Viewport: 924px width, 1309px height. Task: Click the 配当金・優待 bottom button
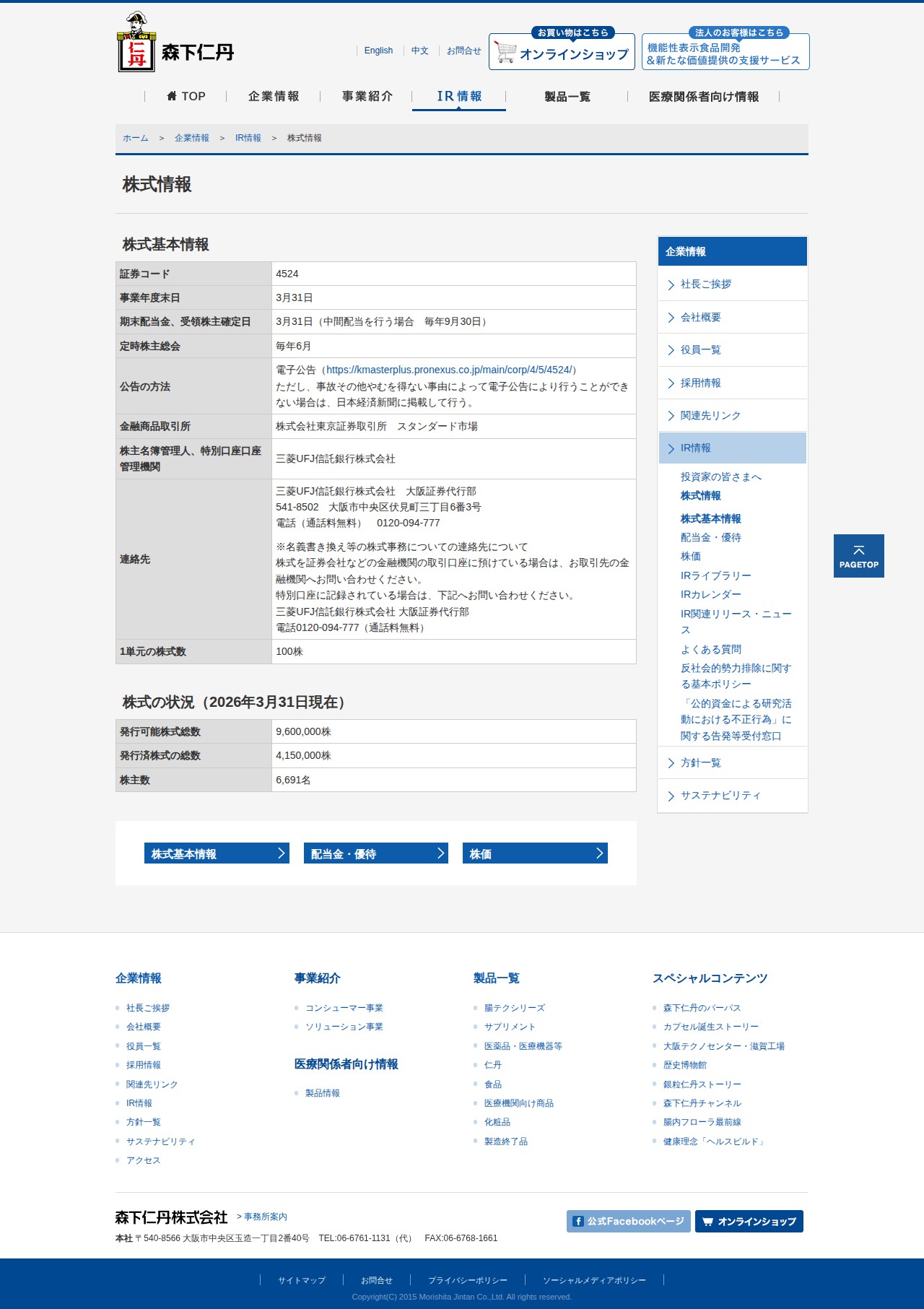376,853
